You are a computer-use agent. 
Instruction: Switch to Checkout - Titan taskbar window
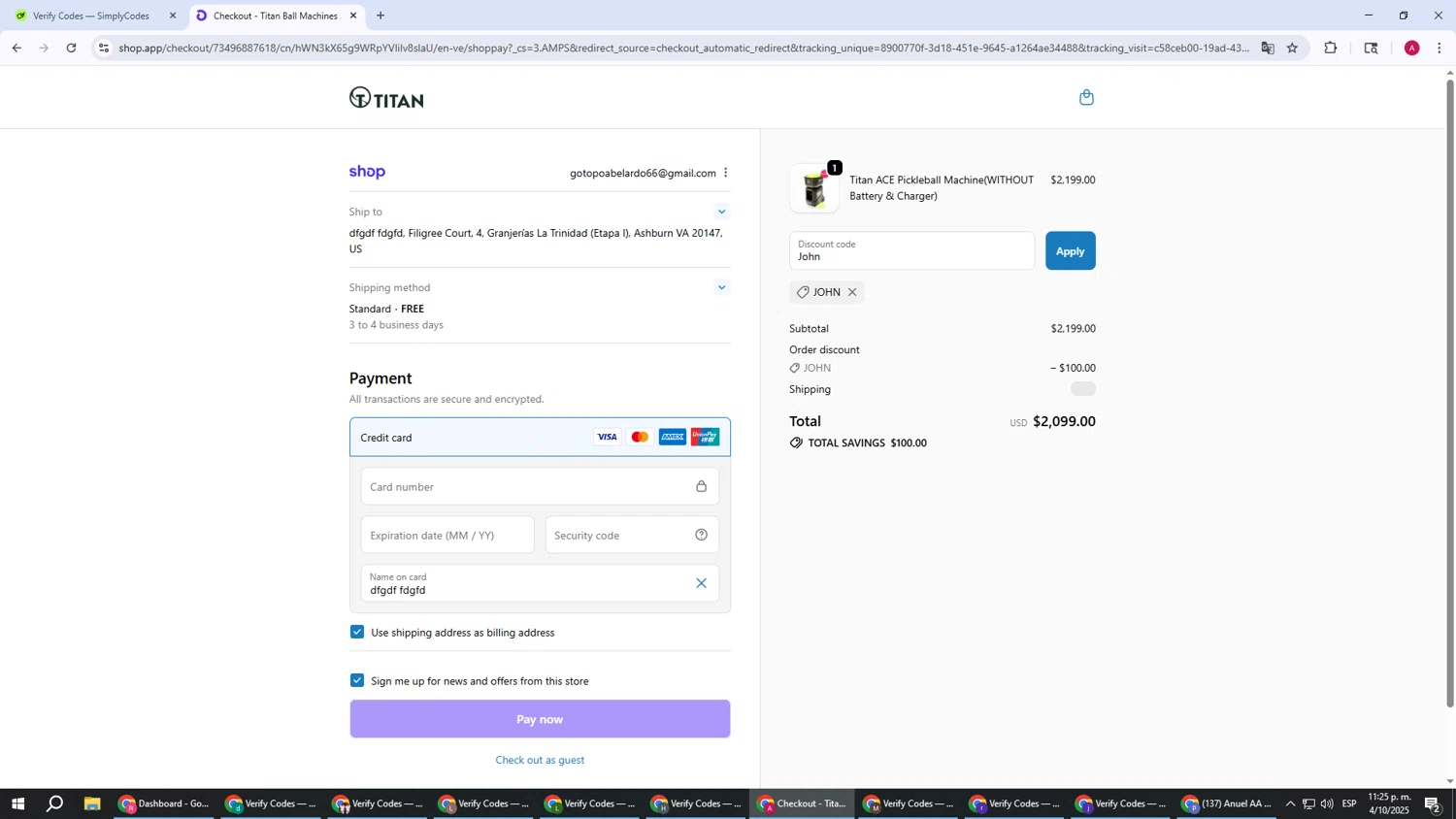[x=803, y=803]
